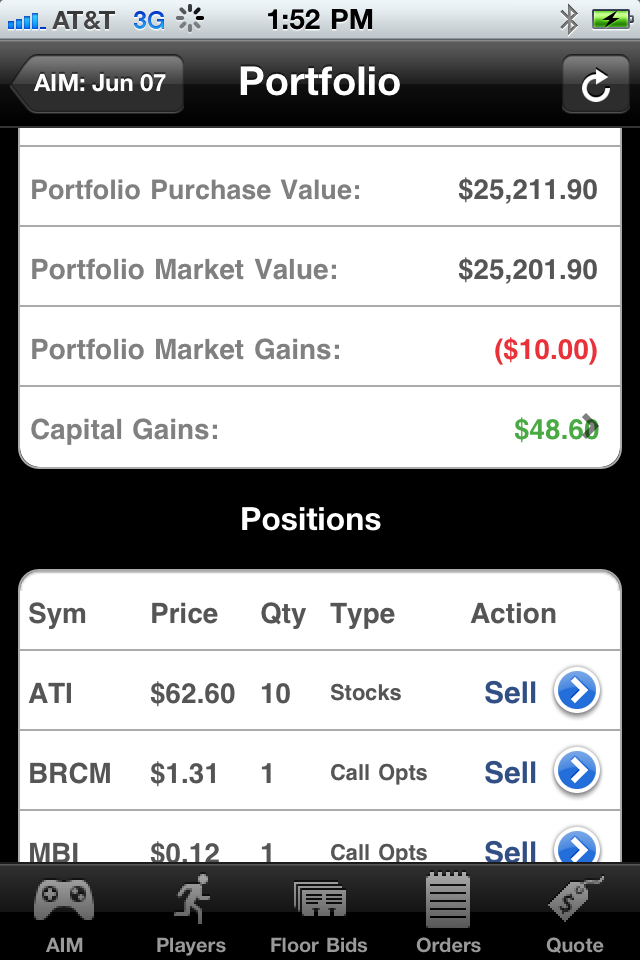Tap the Portfolio Market Value row
640x960 pixels.
(319, 269)
